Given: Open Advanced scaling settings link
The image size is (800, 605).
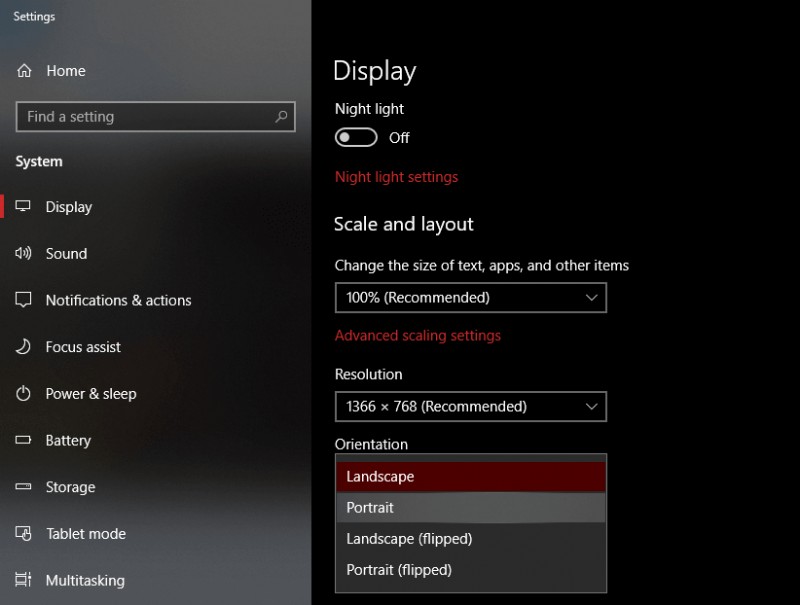Looking at the screenshot, I should [418, 336].
